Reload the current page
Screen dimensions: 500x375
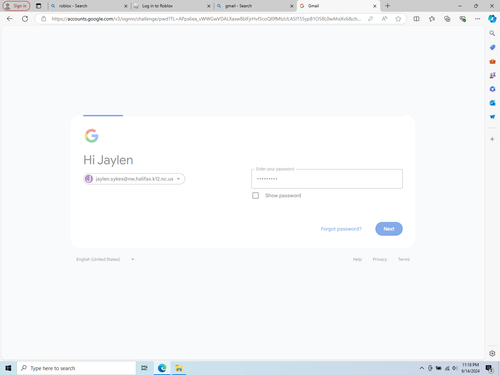[x=25, y=19]
